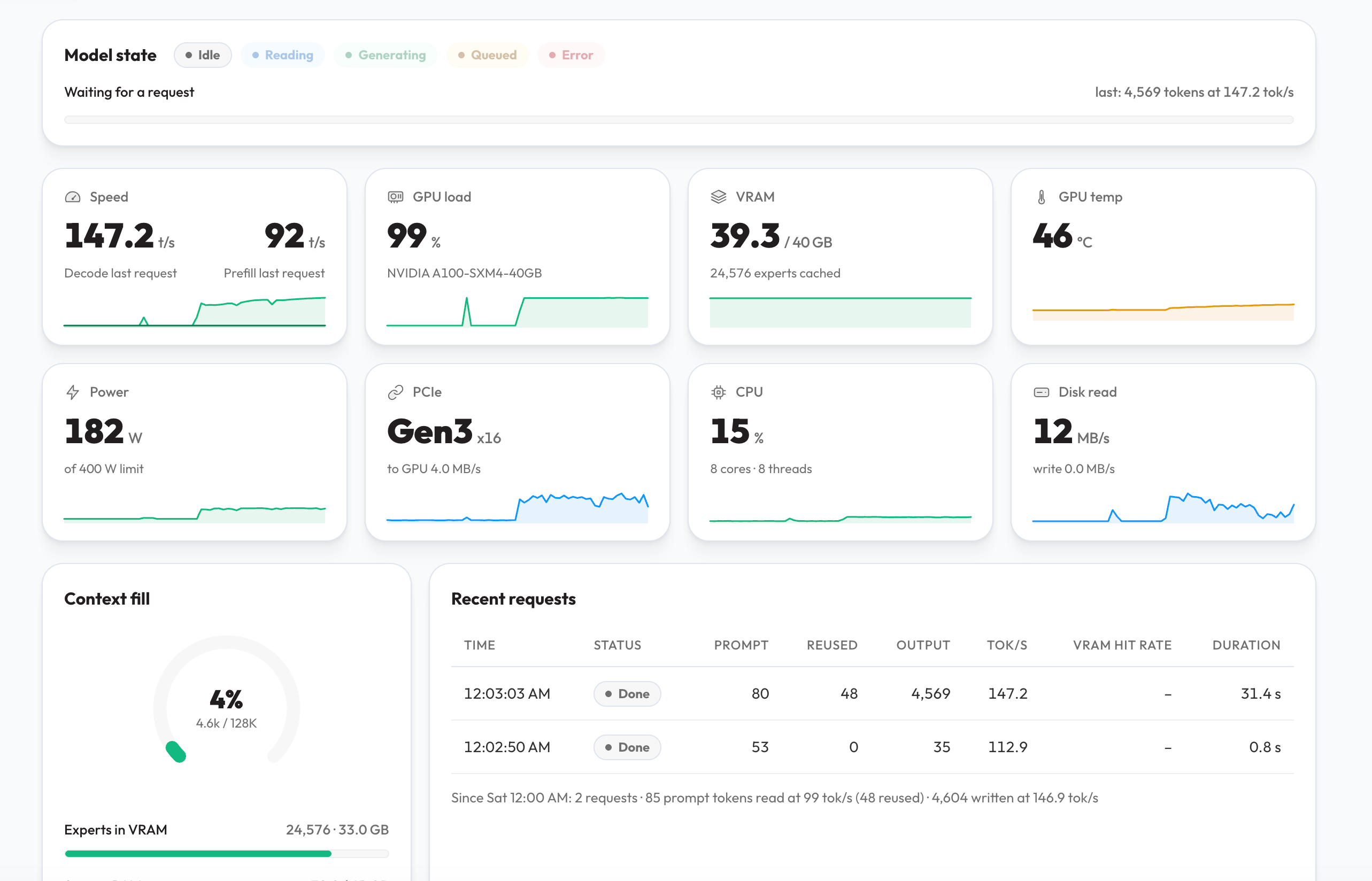Screen dimensions: 1372x881
Task: Click the GPU temp sparkline chart
Action: [x=1163, y=311]
